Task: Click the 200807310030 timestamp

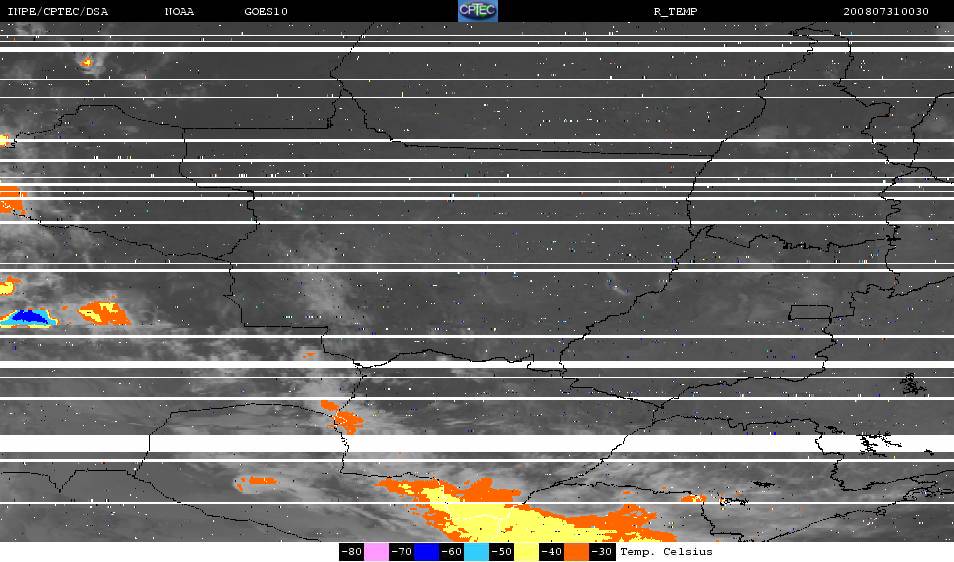Action: point(886,12)
